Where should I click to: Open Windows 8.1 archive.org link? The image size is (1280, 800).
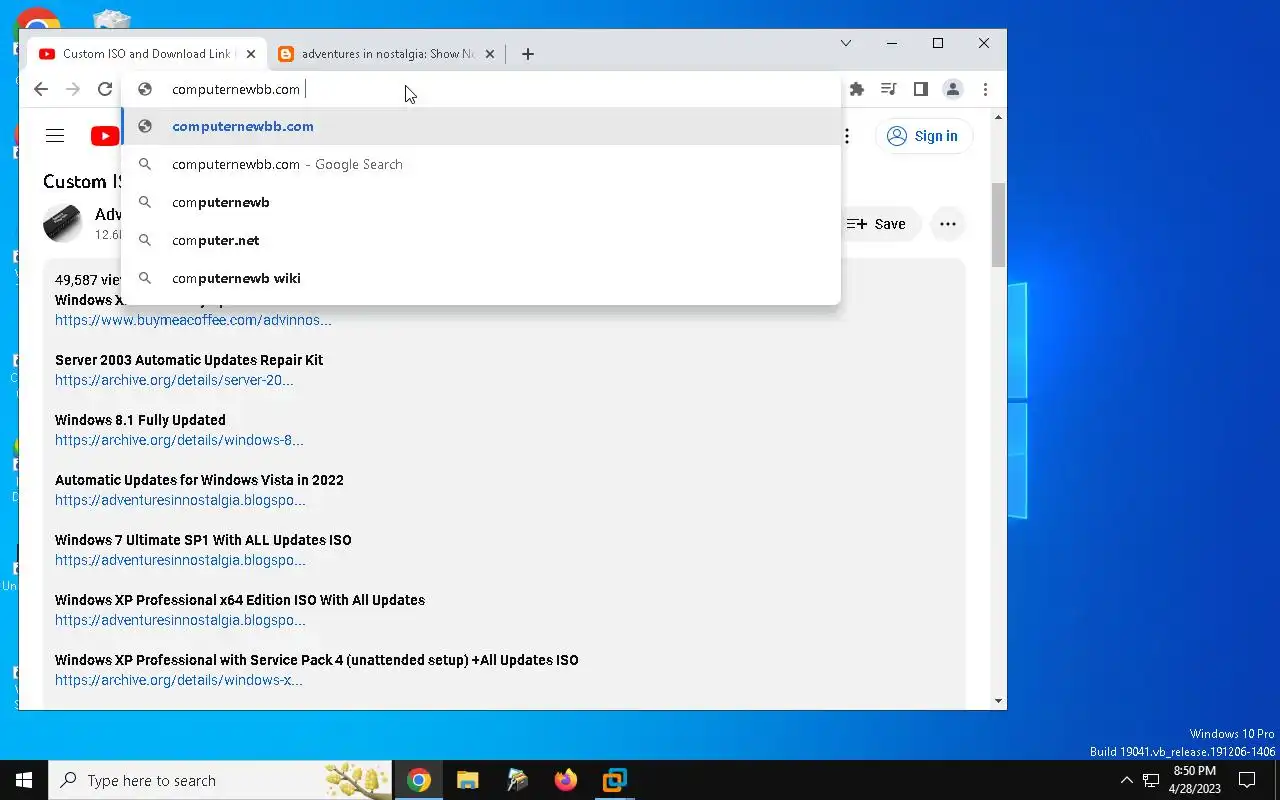coord(179,440)
